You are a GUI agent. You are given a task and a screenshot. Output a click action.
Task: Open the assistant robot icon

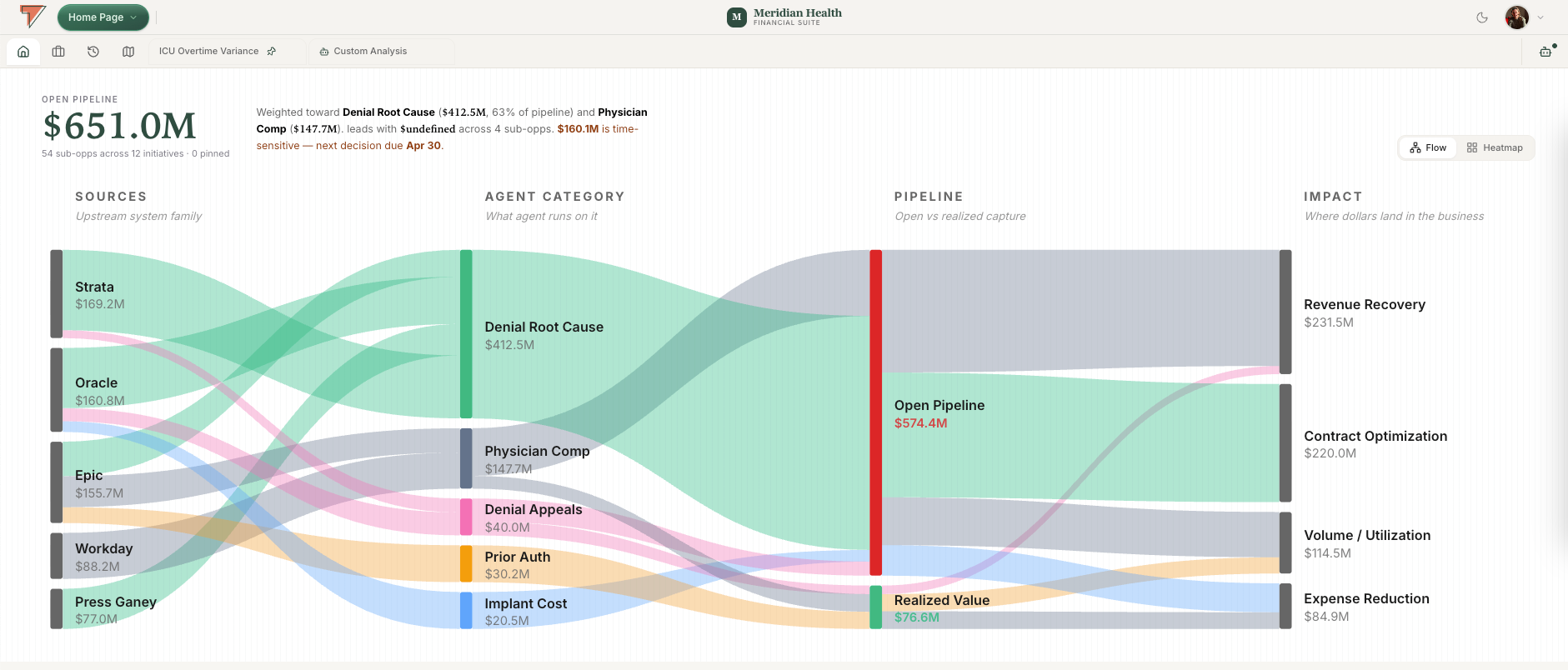[1545, 52]
